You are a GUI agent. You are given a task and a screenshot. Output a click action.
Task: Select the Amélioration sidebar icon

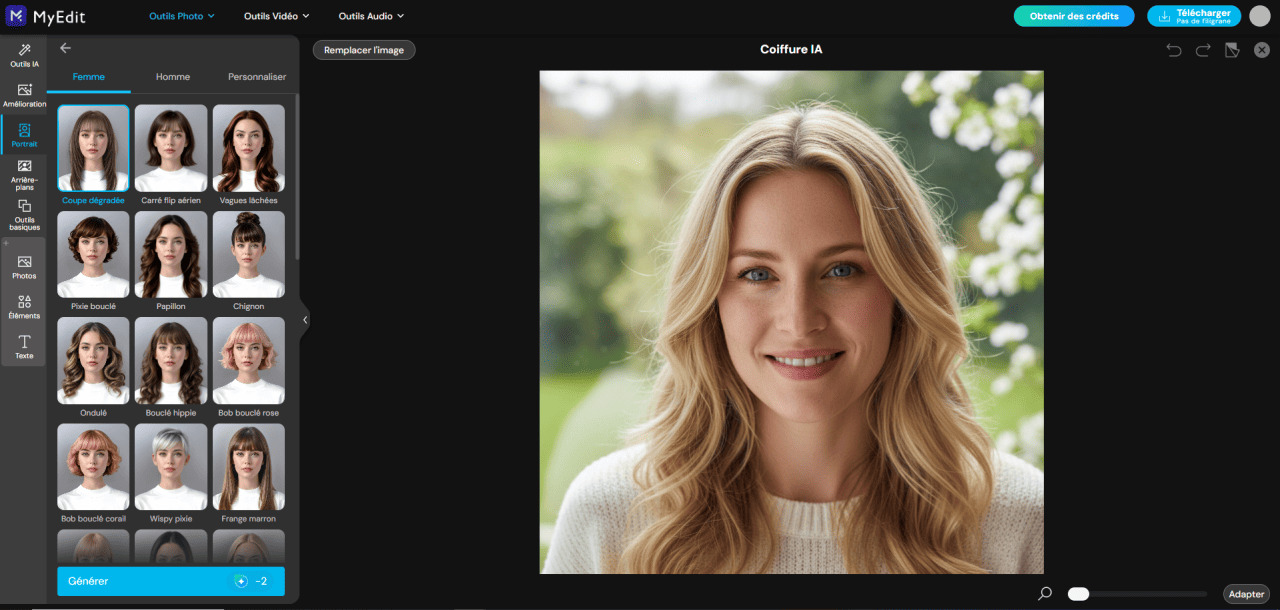point(23,94)
